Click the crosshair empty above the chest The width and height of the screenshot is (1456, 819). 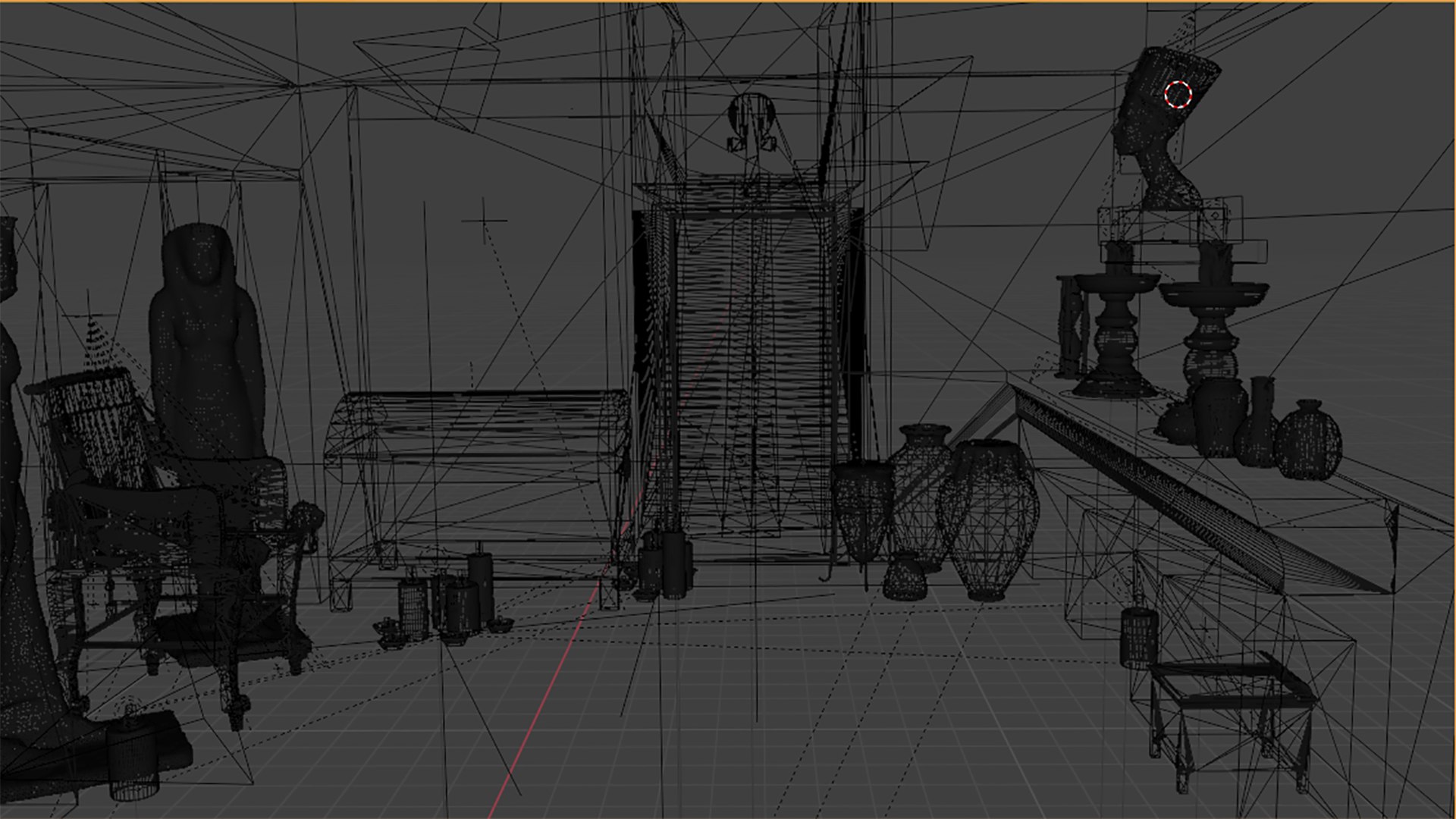(484, 221)
